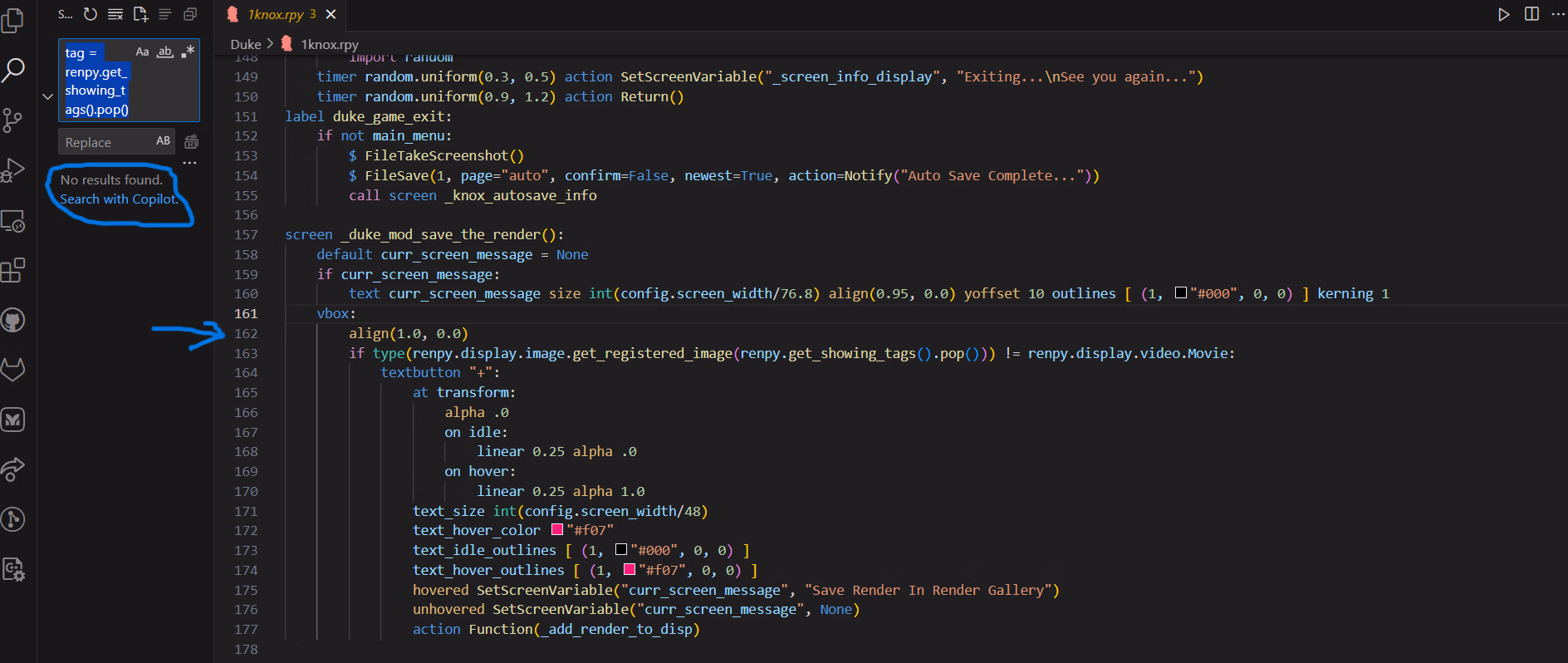Open the file-with-gear activity bar view
Screen dimensions: 1568x663
[13, 569]
